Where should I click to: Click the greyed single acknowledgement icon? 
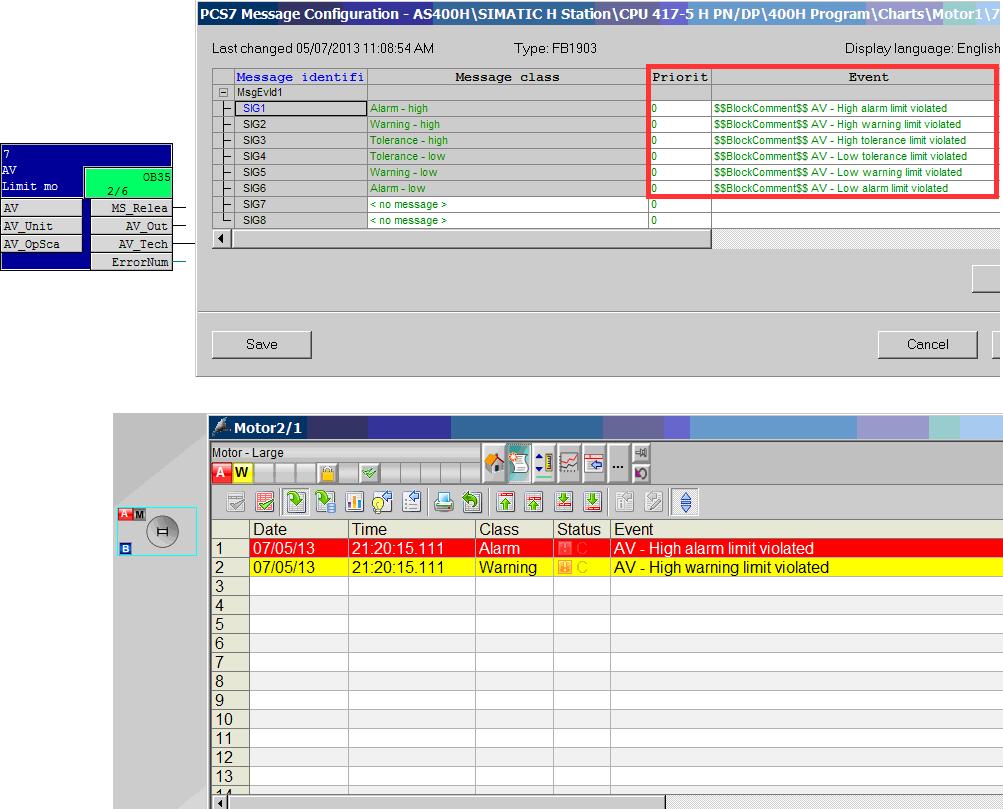click(x=236, y=502)
